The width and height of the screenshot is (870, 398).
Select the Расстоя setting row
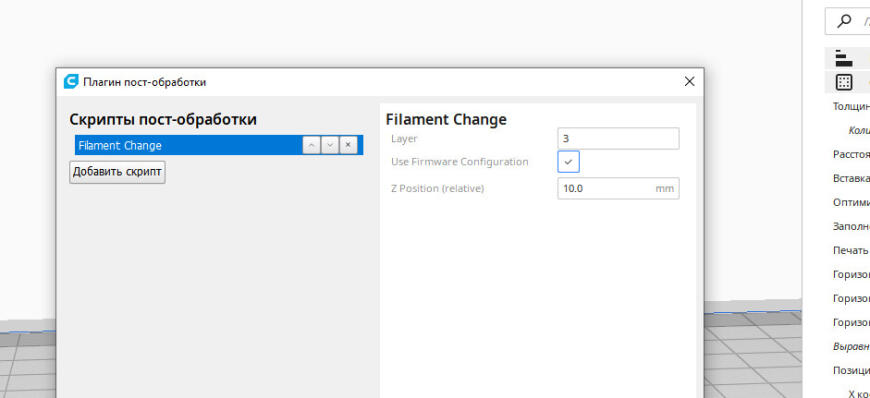click(851, 154)
